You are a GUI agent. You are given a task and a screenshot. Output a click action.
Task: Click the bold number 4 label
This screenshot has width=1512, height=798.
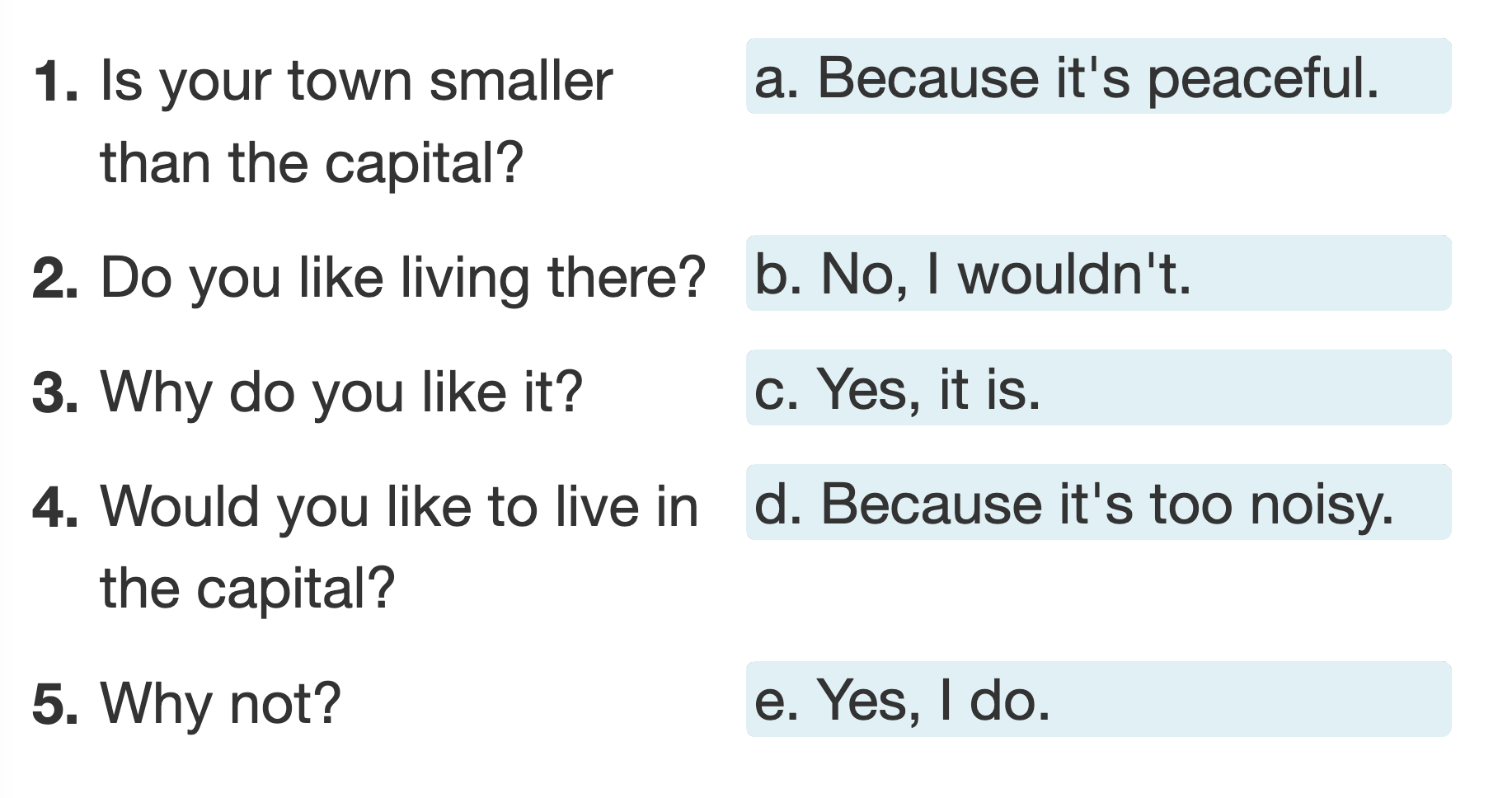[55, 508]
